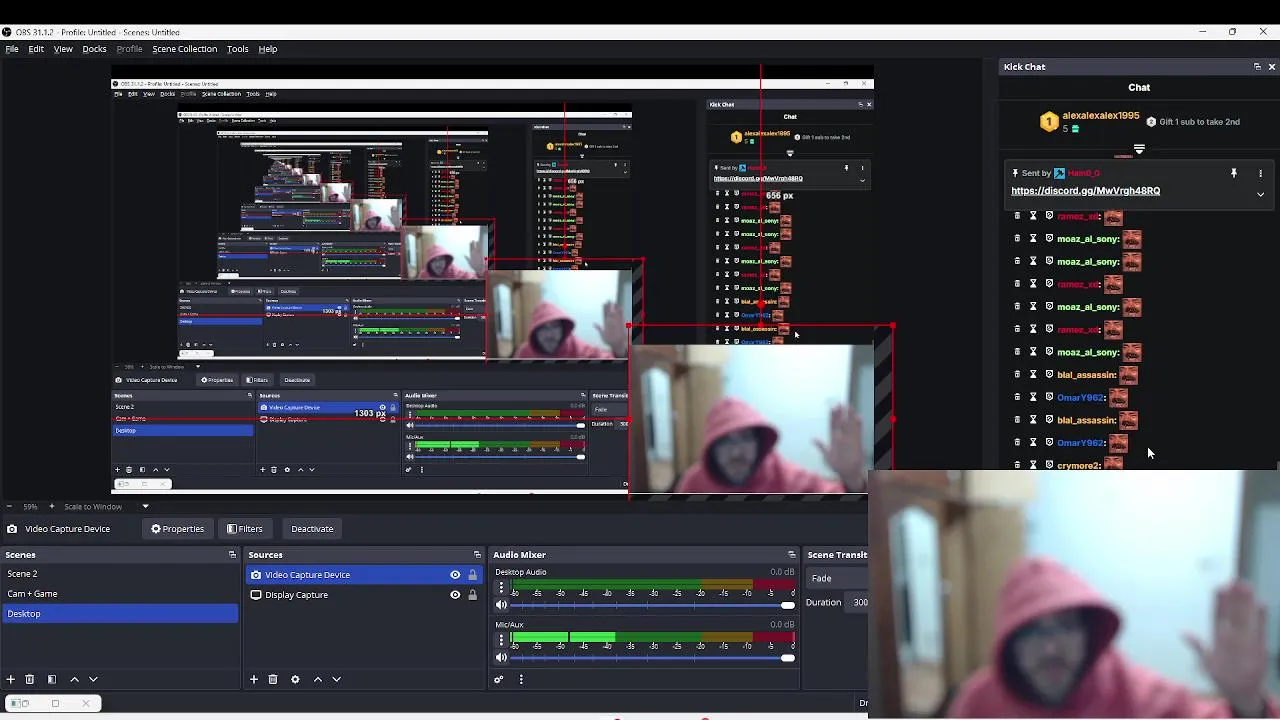Float the Scenes dock

tap(232, 555)
